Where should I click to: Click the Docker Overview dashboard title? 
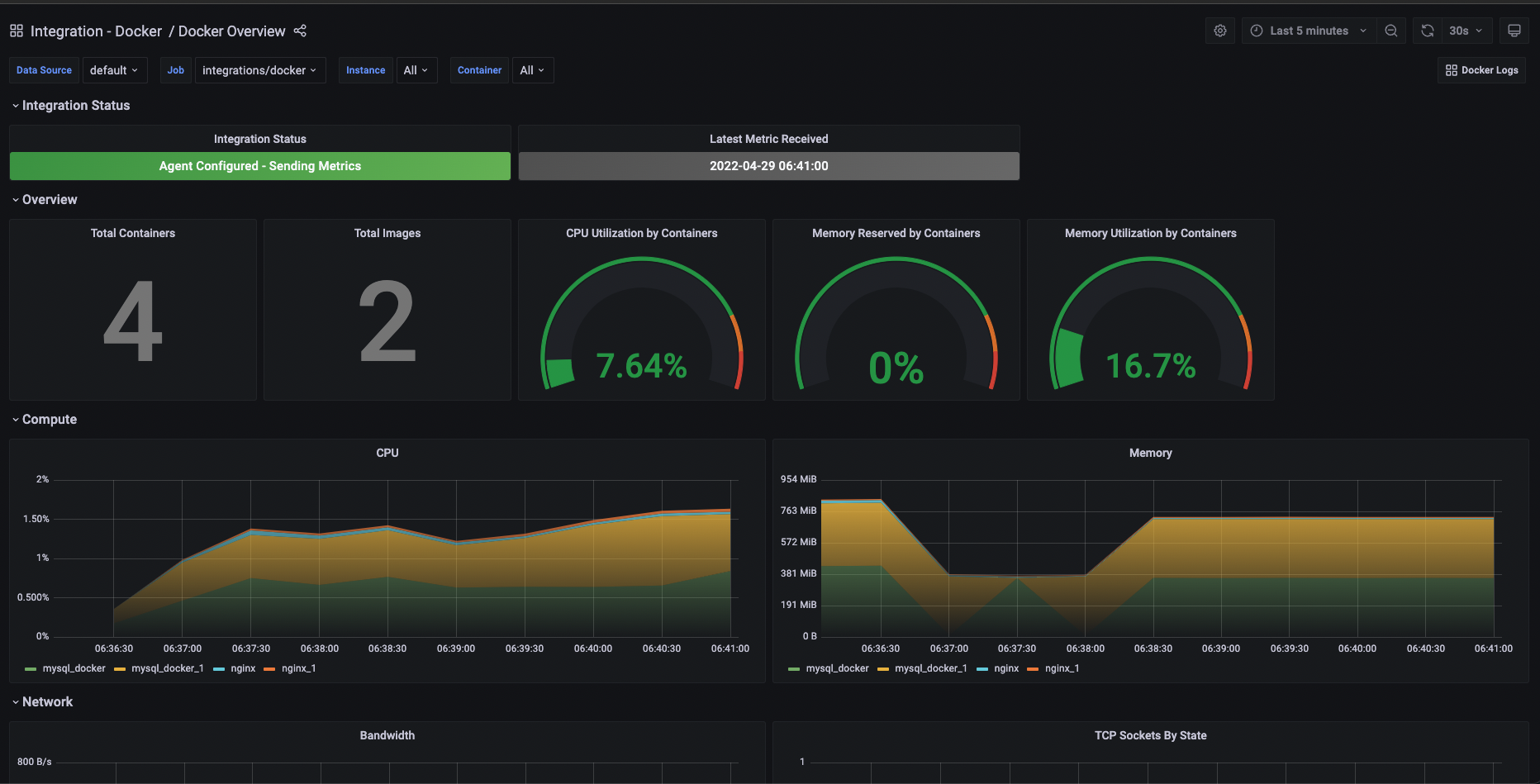pos(231,31)
